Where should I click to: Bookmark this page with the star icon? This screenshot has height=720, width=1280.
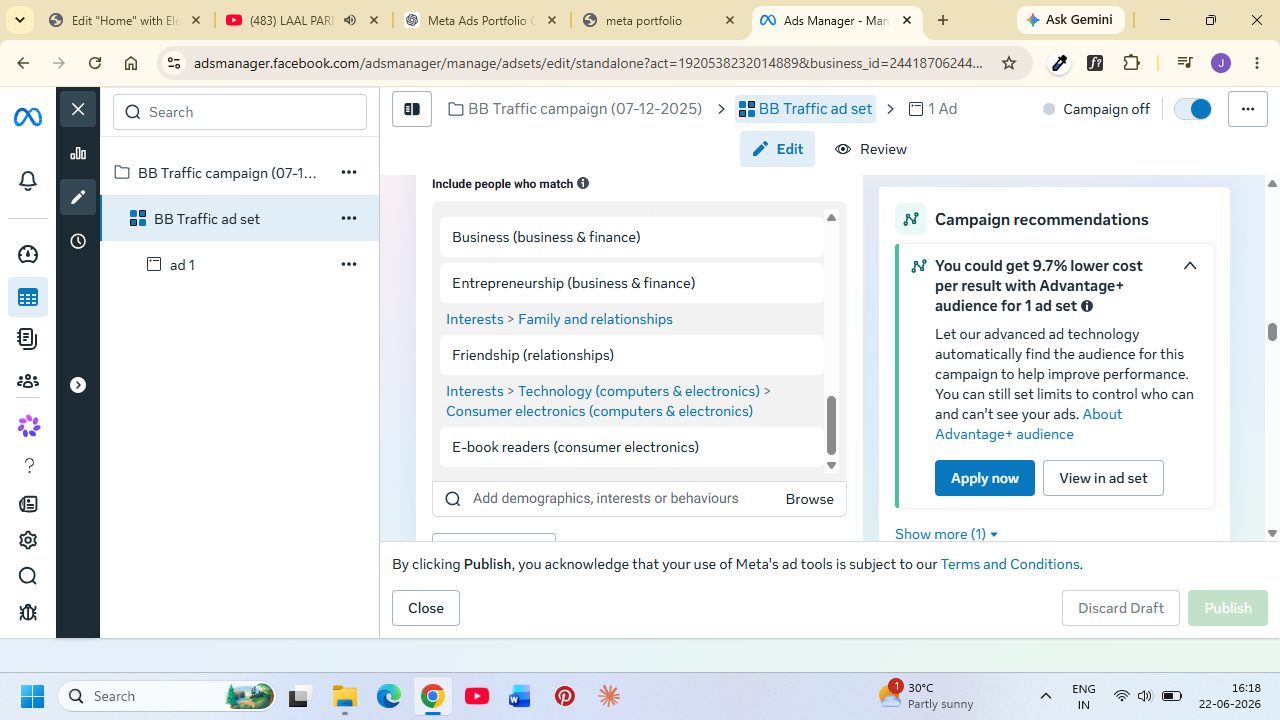pos(1009,63)
